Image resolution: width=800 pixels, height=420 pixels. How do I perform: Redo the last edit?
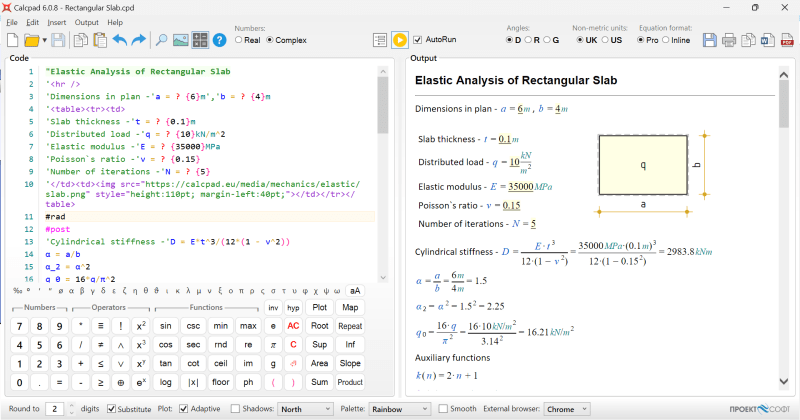point(138,40)
